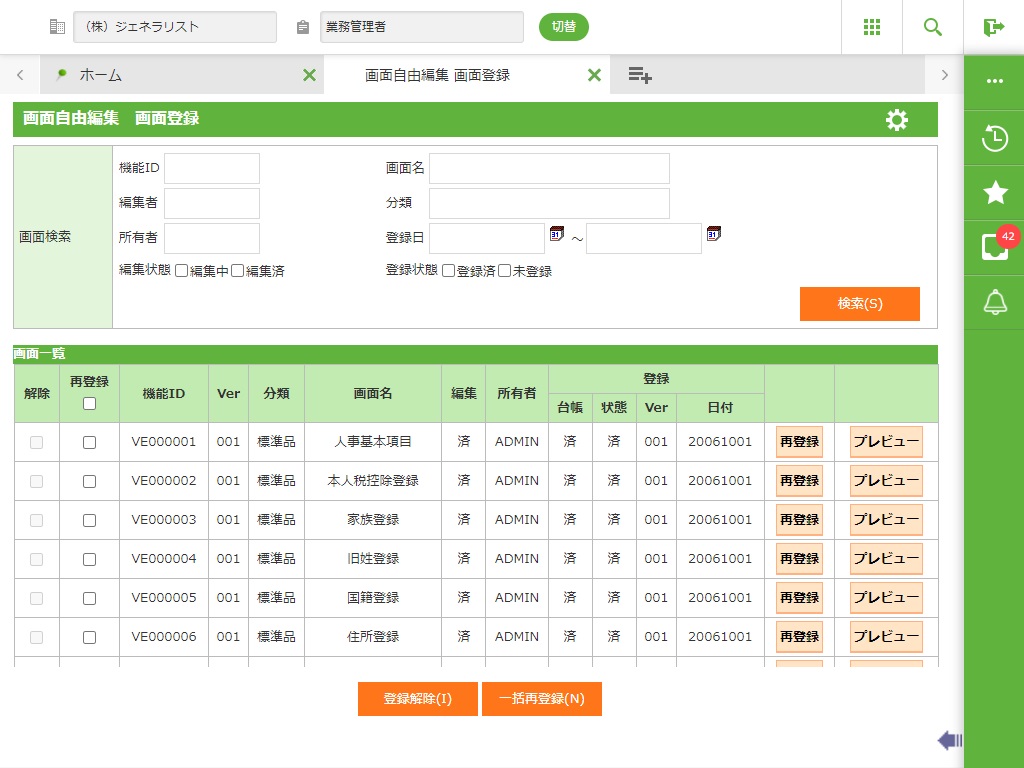
Task: Switch to the ホーム tab
Action: (100, 75)
